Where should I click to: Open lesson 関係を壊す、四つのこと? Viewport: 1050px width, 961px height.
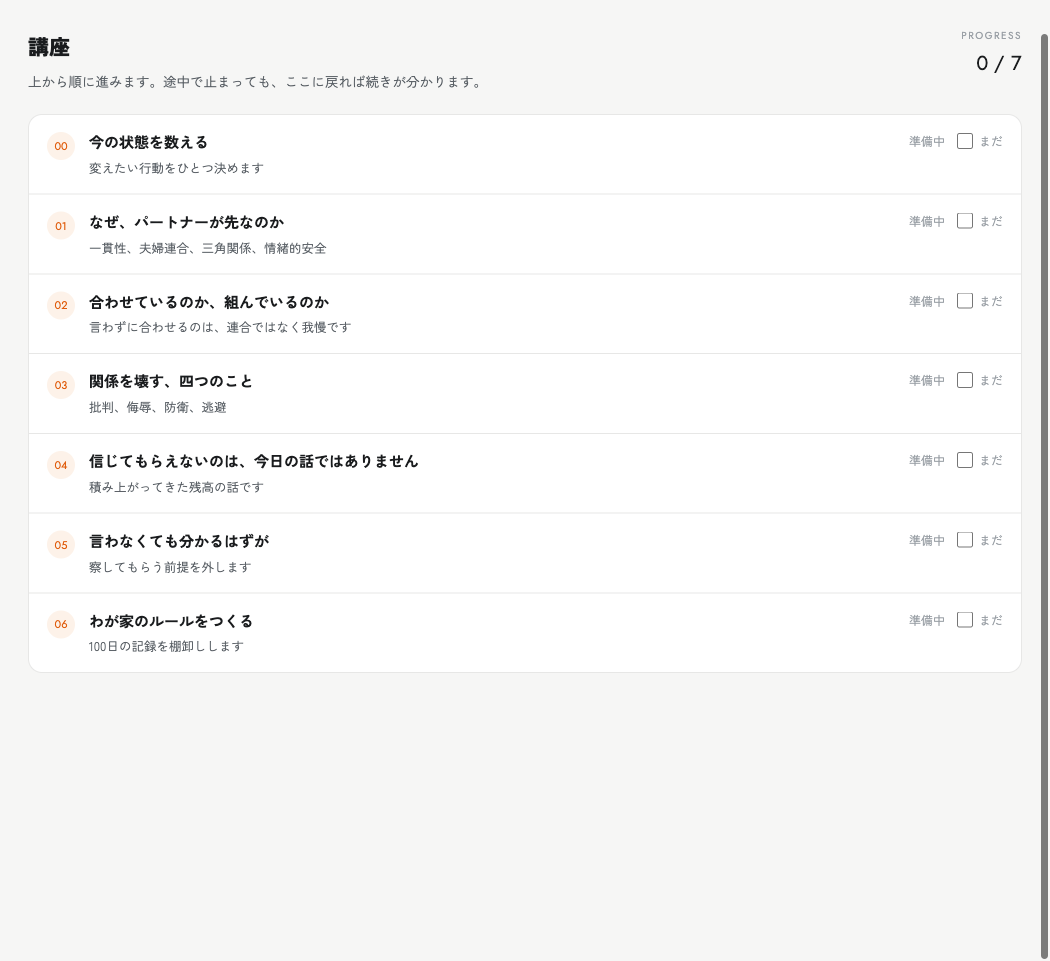(171, 381)
